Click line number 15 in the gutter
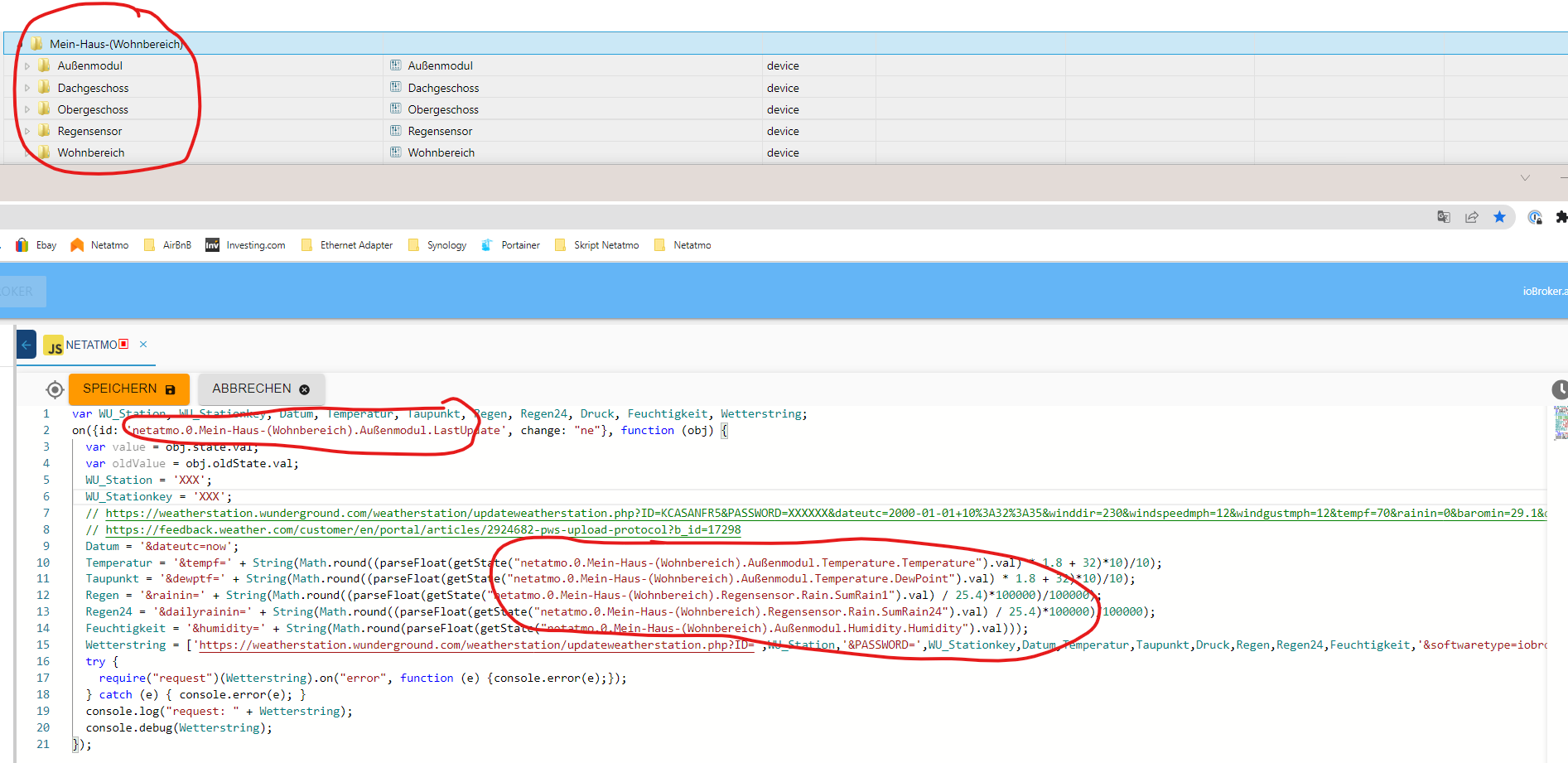1568x763 pixels. tap(43, 645)
